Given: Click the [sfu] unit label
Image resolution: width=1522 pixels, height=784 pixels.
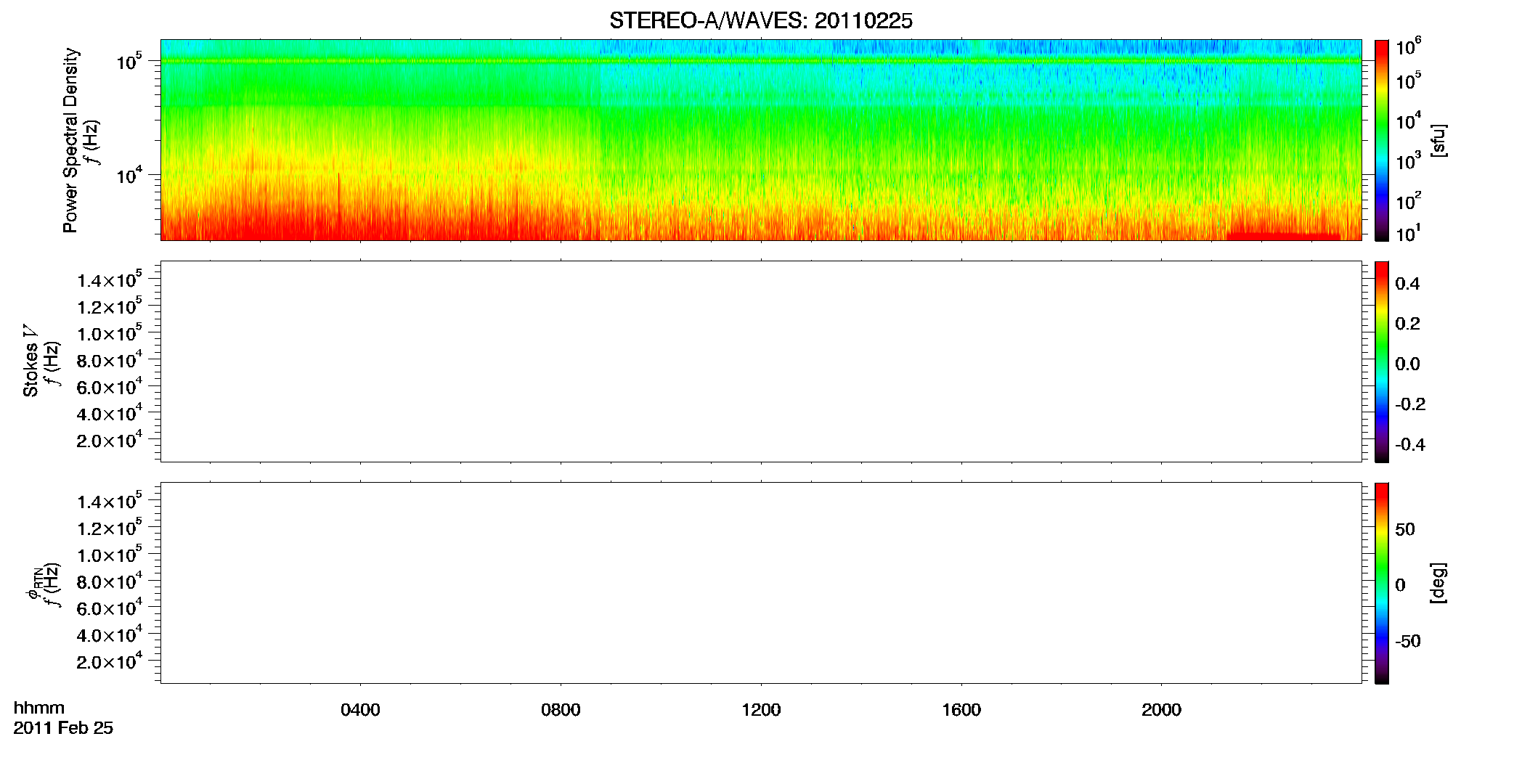Looking at the screenshot, I should coord(1438,140).
